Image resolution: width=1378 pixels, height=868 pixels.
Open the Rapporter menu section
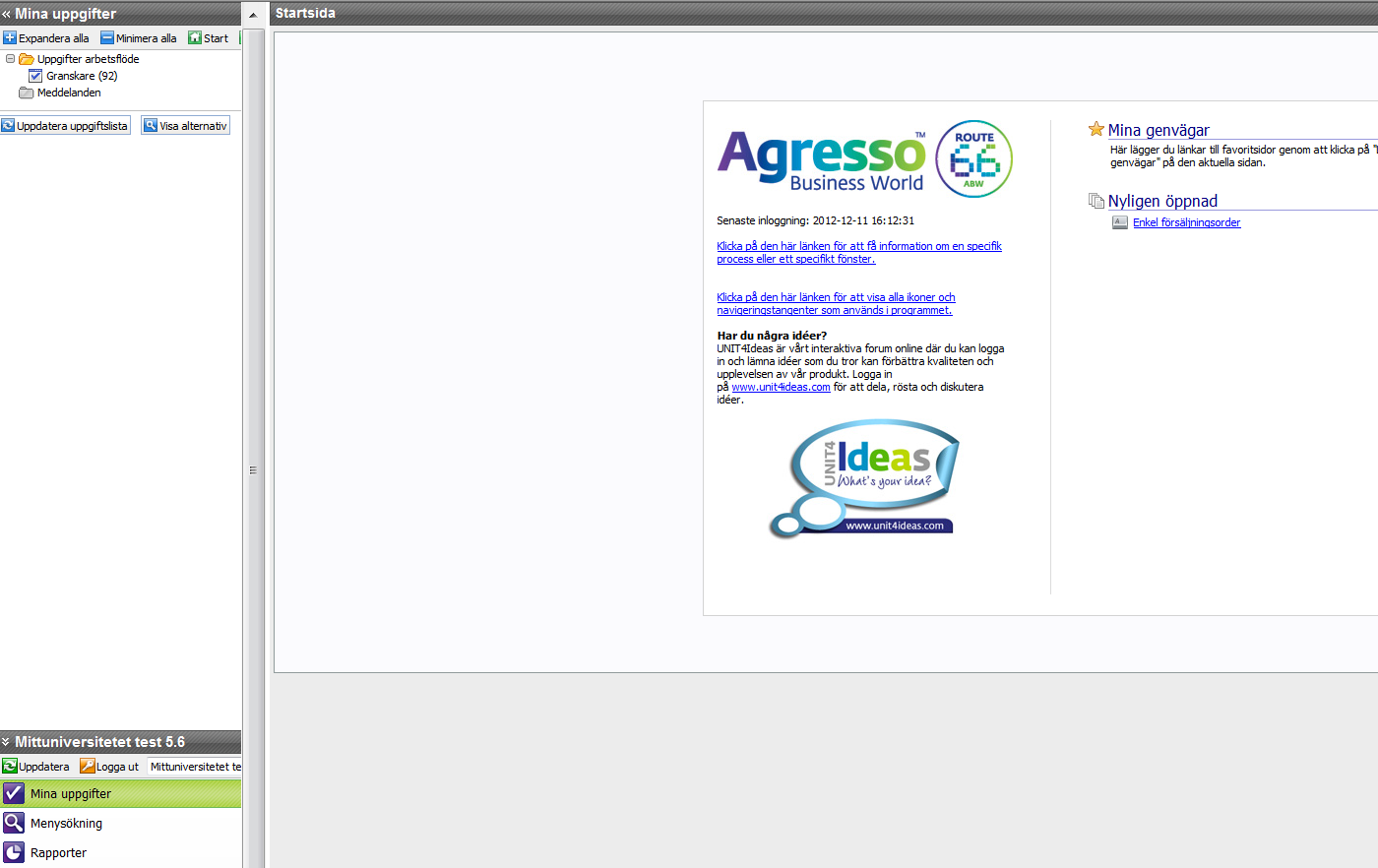tap(120, 852)
